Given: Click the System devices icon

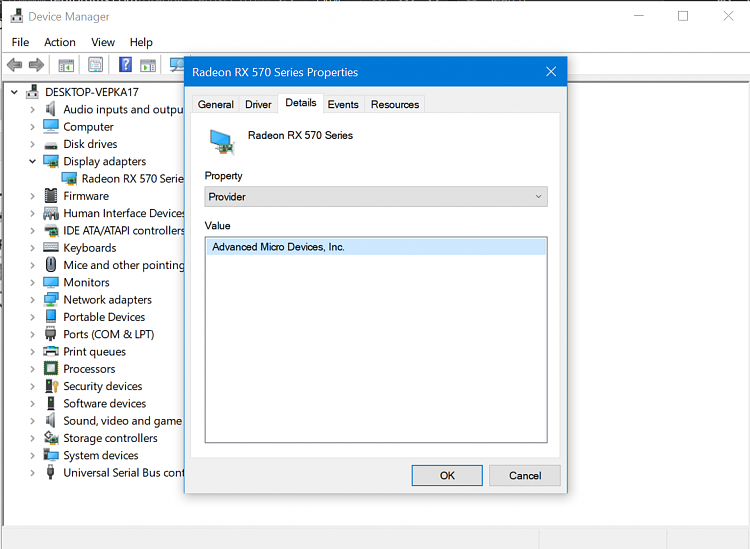Looking at the screenshot, I should click(51, 454).
